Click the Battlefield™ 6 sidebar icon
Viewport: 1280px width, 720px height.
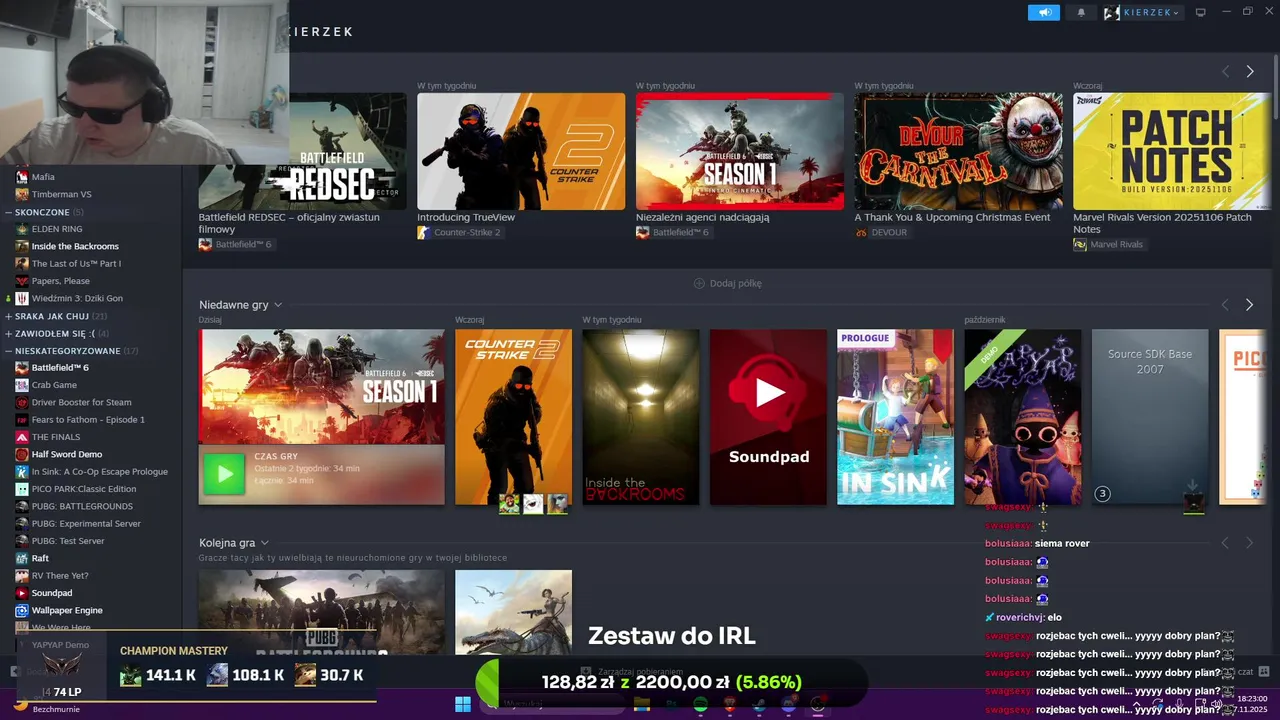point(22,368)
